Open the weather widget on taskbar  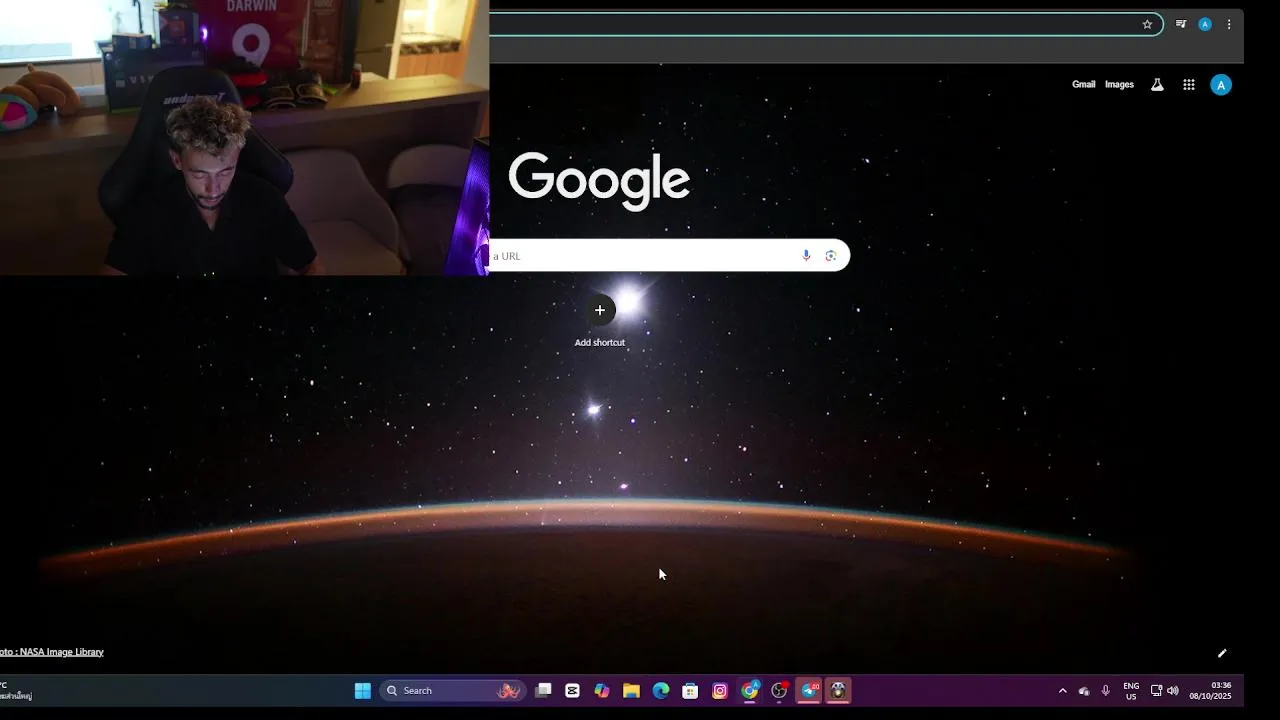16,691
